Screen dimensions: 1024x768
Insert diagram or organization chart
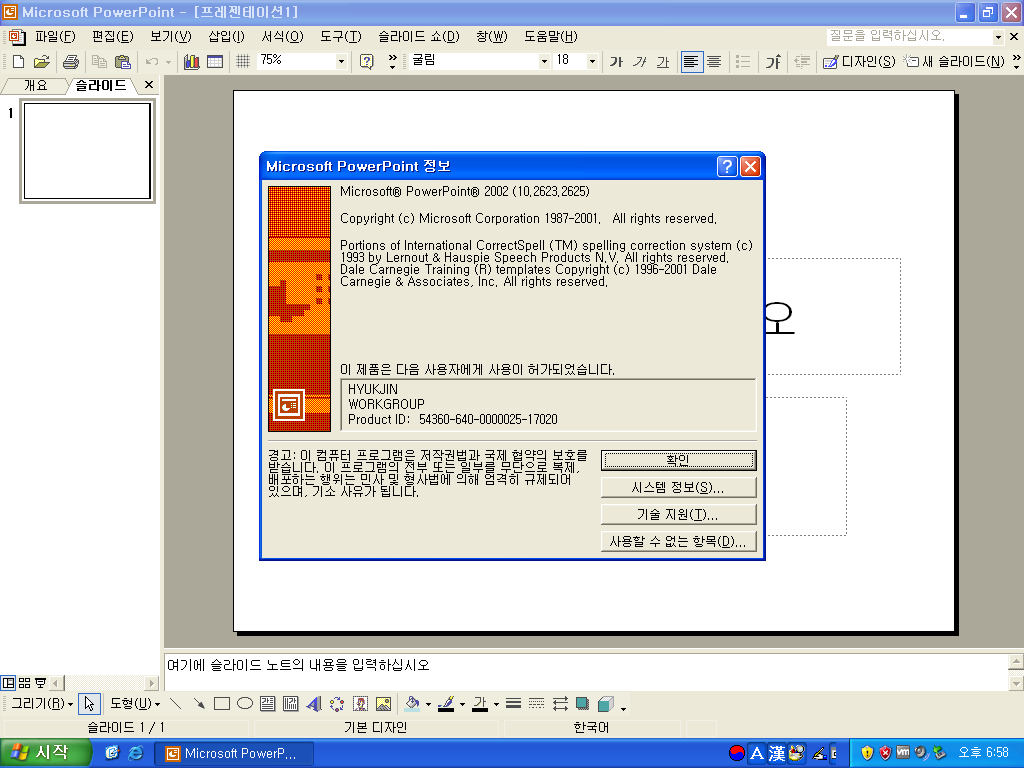337,704
